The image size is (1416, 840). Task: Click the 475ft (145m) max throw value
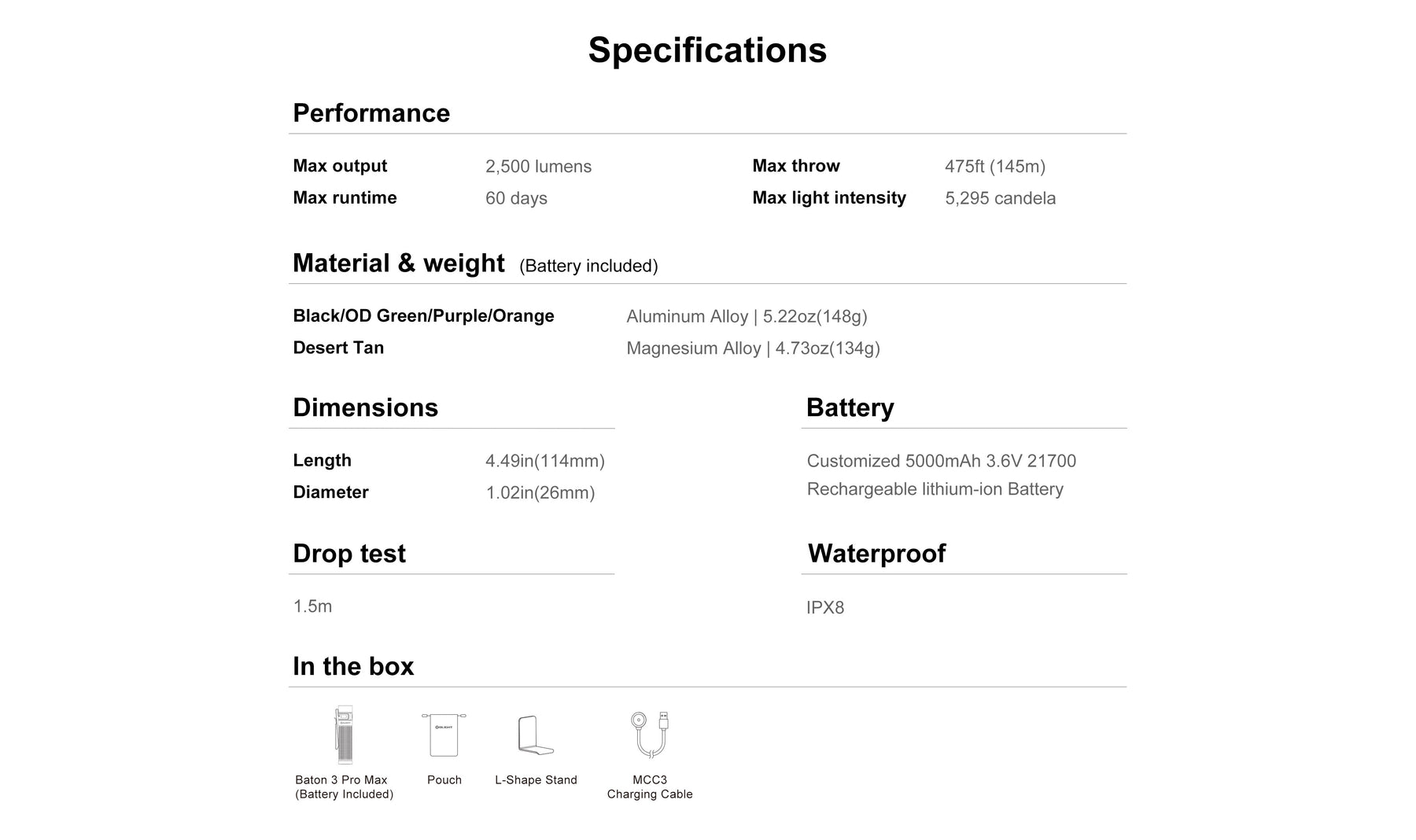[994, 167]
